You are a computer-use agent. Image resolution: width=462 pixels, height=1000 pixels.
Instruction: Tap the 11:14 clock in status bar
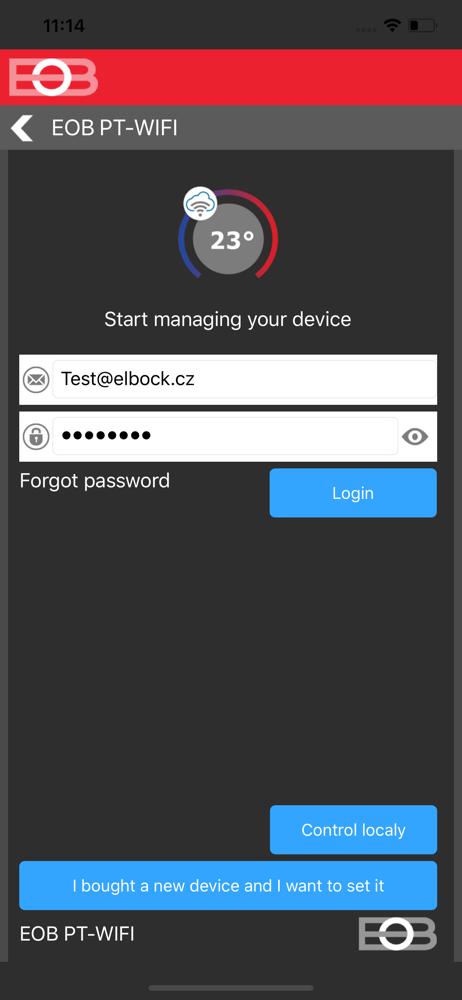click(x=64, y=26)
